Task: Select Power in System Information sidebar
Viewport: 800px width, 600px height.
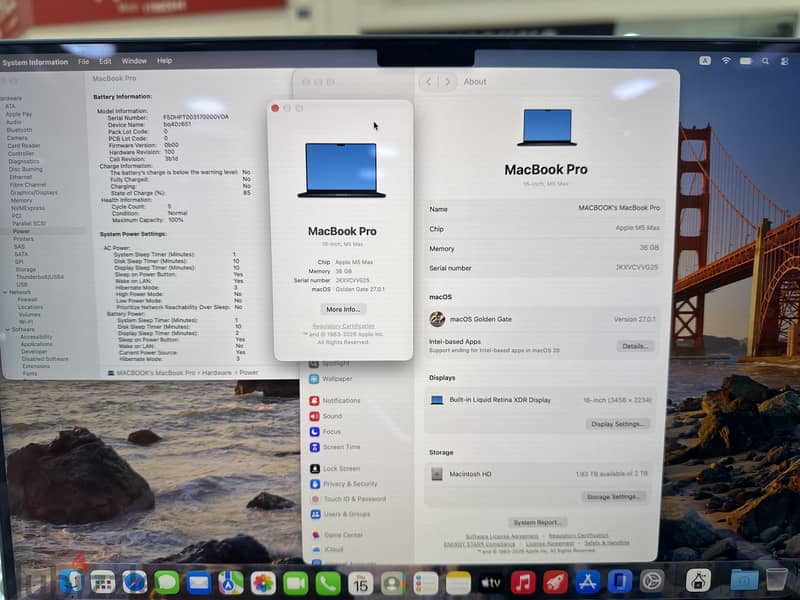Action: 21,231
